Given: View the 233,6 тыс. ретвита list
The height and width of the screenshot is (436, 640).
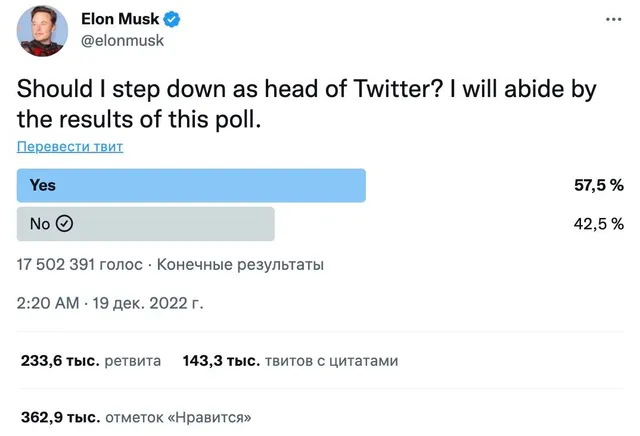Looking at the screenshot, I should (x=91, y=361).
